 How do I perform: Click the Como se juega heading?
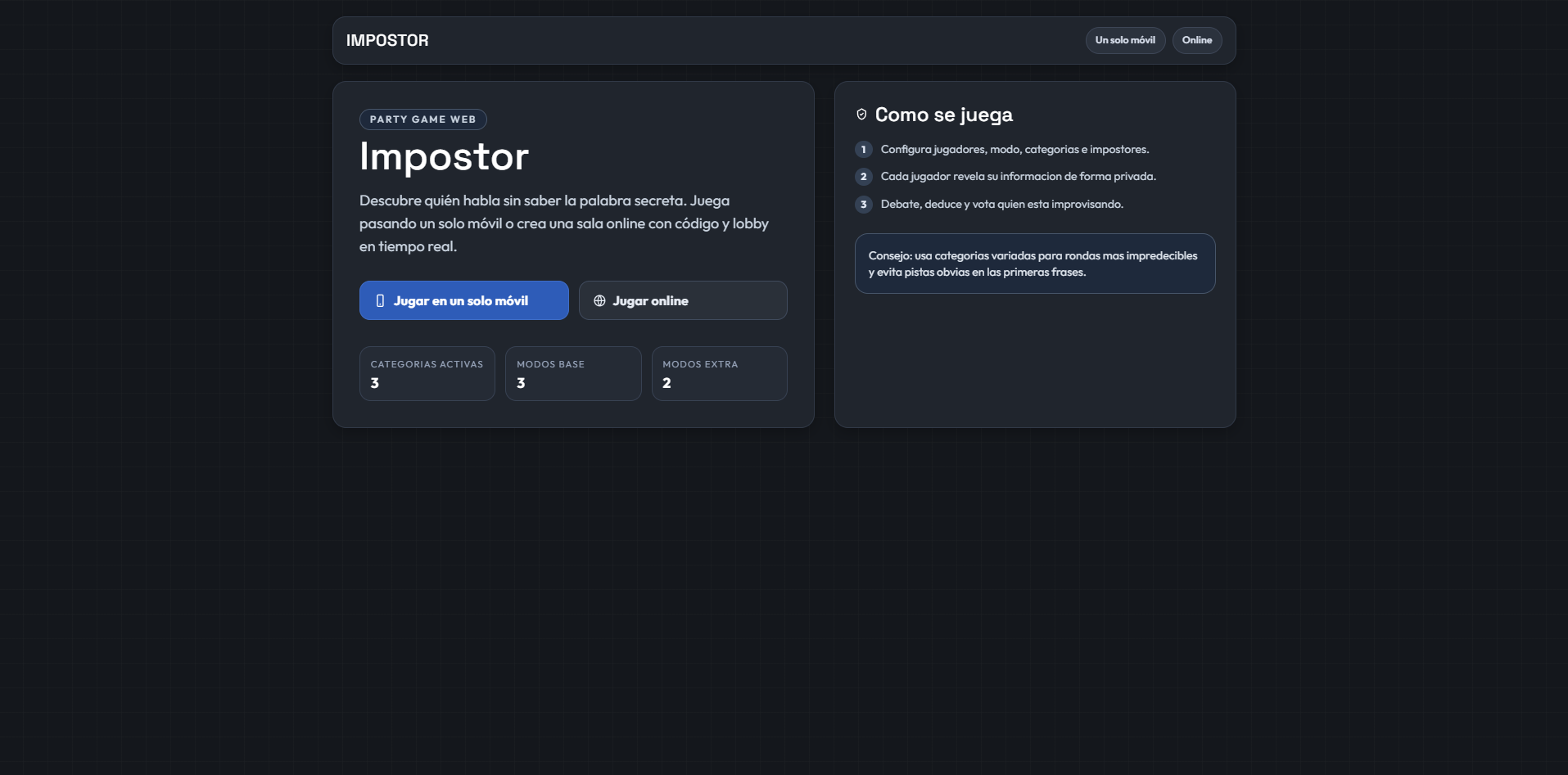[943, 115]
